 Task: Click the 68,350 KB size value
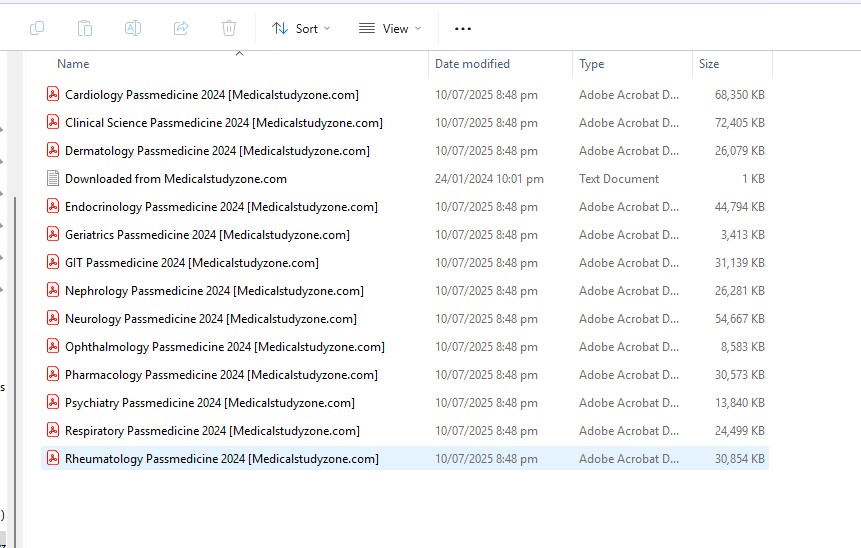click(740, 95)
